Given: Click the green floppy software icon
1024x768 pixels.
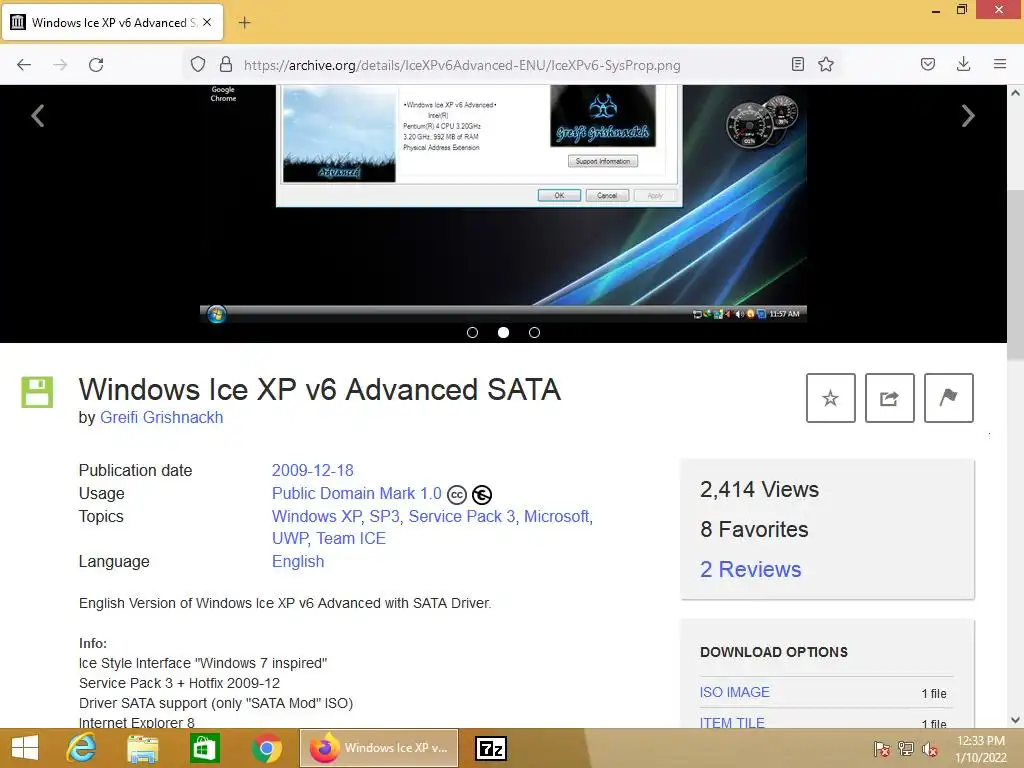Looking at the screenshot, I should coord(37,392).
